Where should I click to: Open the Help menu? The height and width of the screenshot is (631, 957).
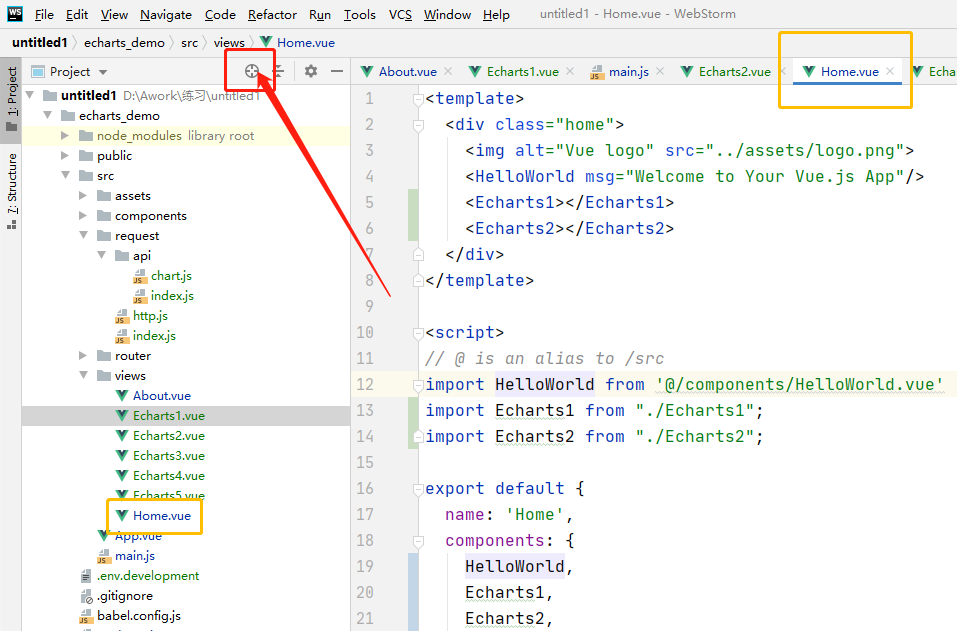click(x=496, y=15)
